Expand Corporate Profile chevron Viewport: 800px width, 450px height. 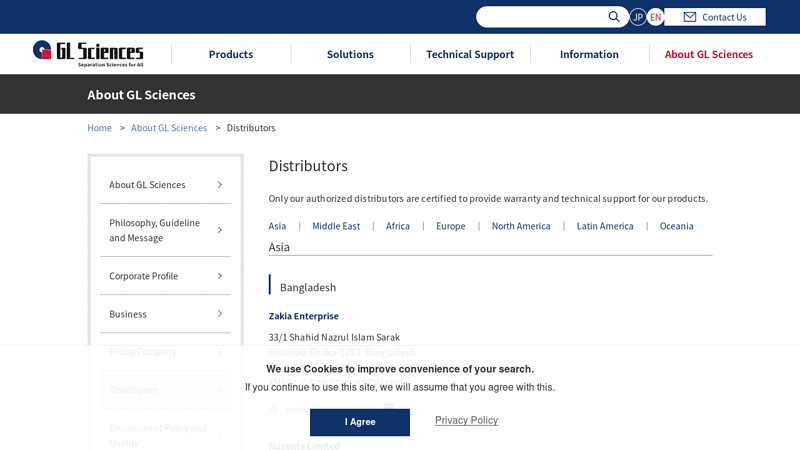pyautogui.click(x=220, y=276)
